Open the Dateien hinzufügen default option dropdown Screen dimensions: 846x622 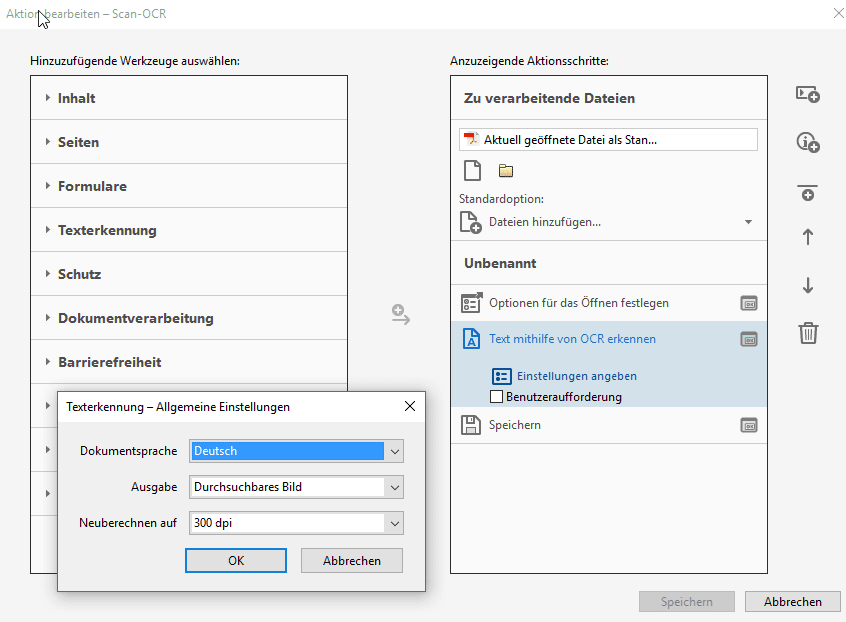[748, 222]
